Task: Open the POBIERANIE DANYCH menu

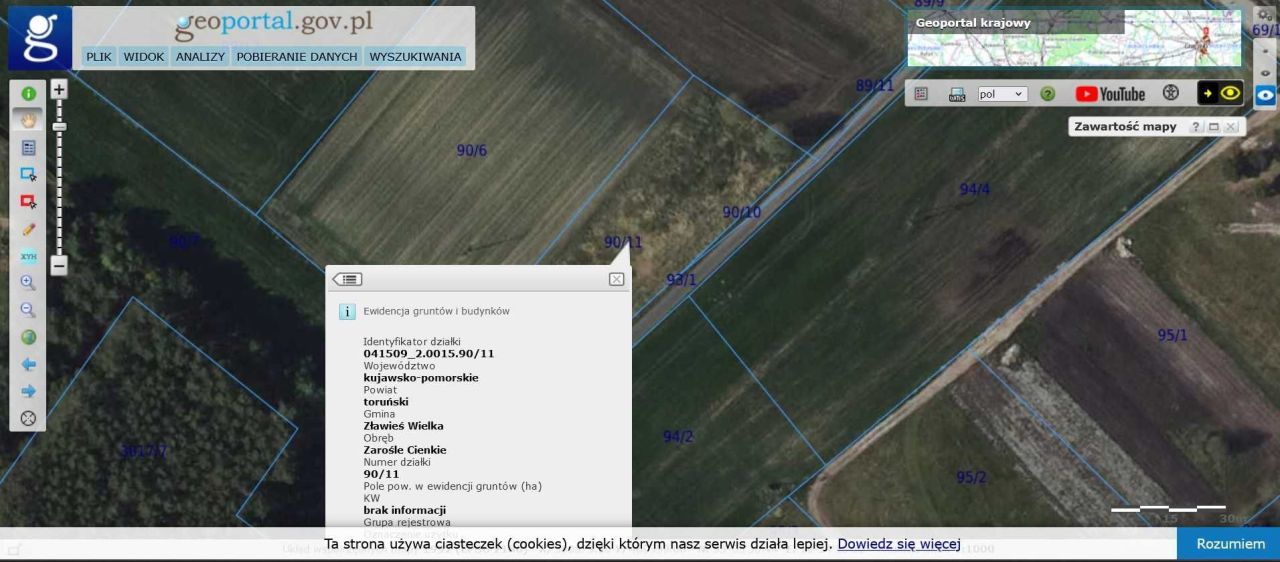Action: [297, 57]
